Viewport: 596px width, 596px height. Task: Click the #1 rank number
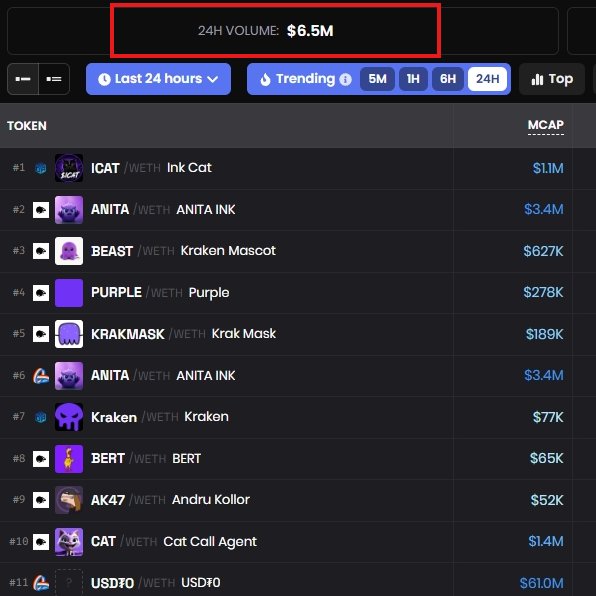click(19, 168)
